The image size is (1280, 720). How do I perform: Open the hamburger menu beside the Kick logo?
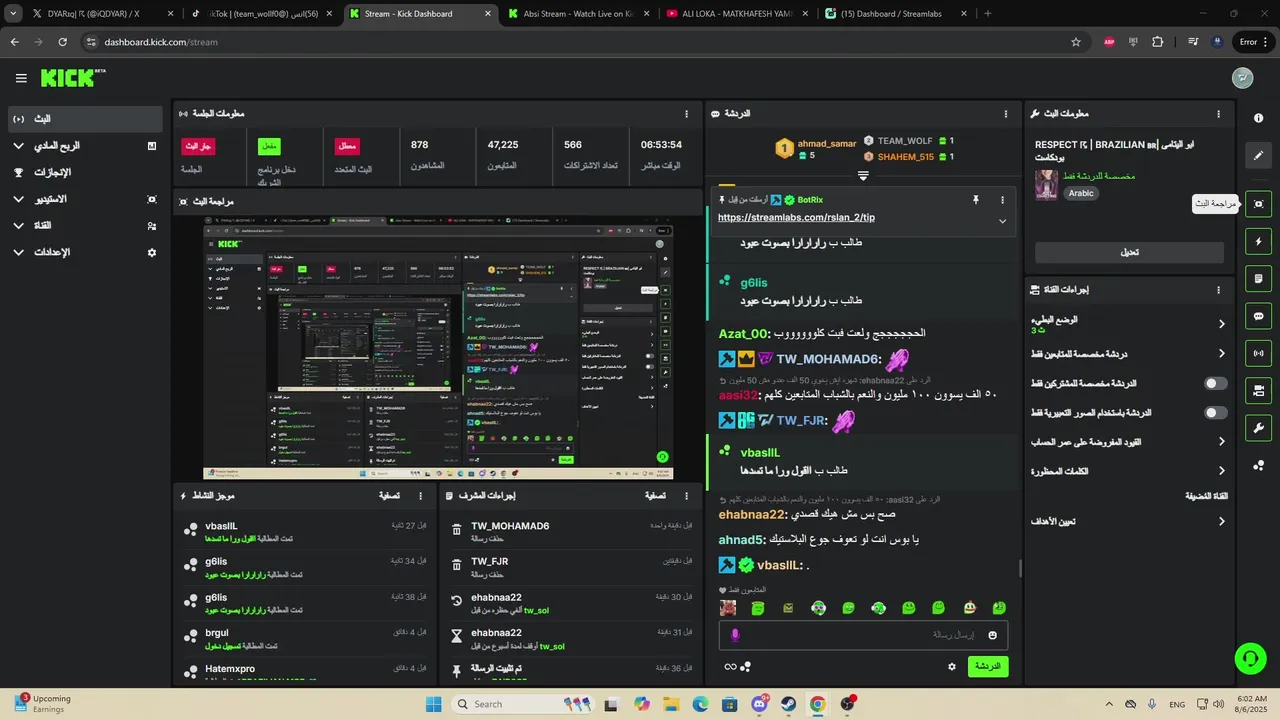(x=21, y=78)
